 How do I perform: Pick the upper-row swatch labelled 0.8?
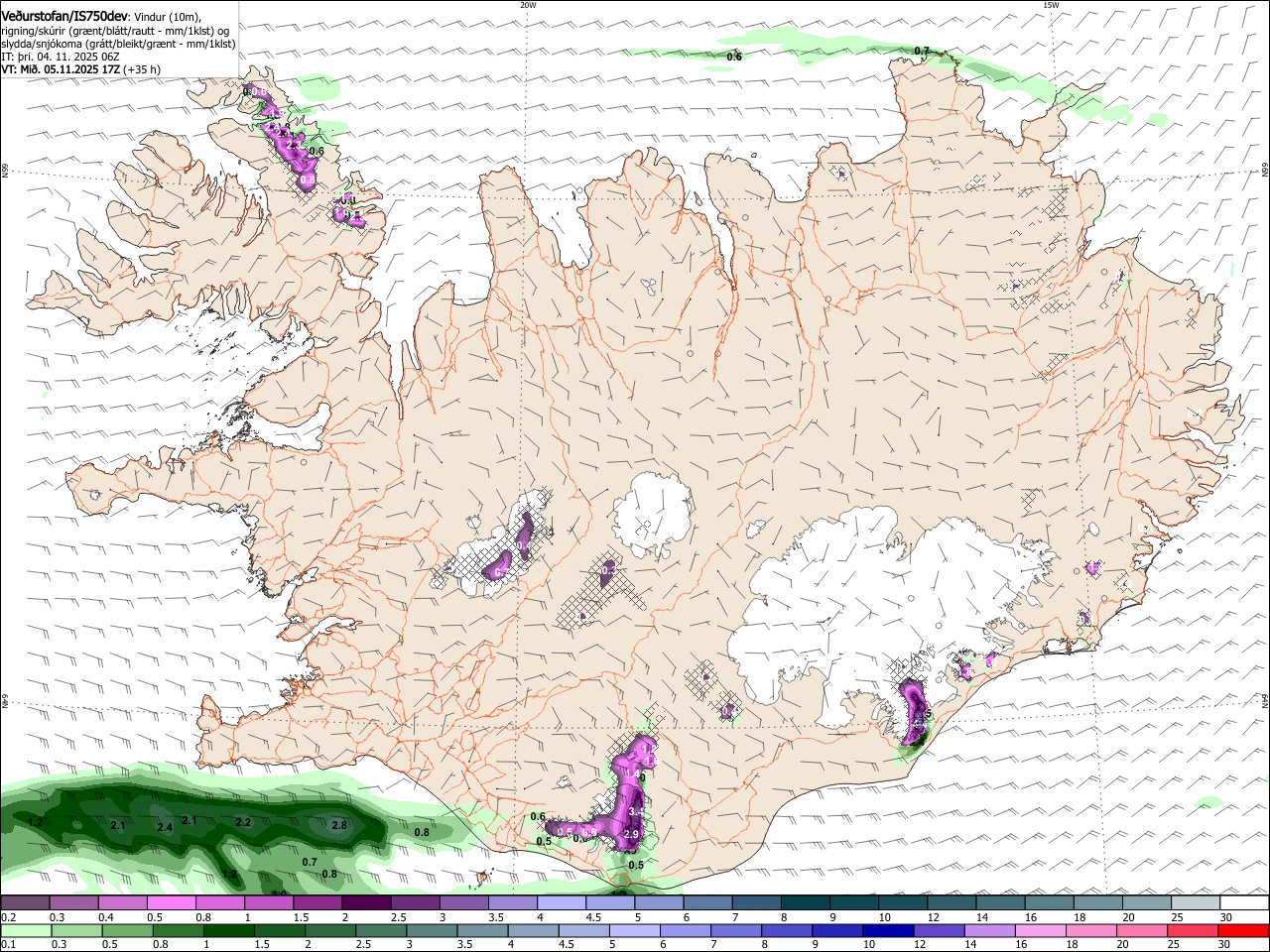point(219,903)
